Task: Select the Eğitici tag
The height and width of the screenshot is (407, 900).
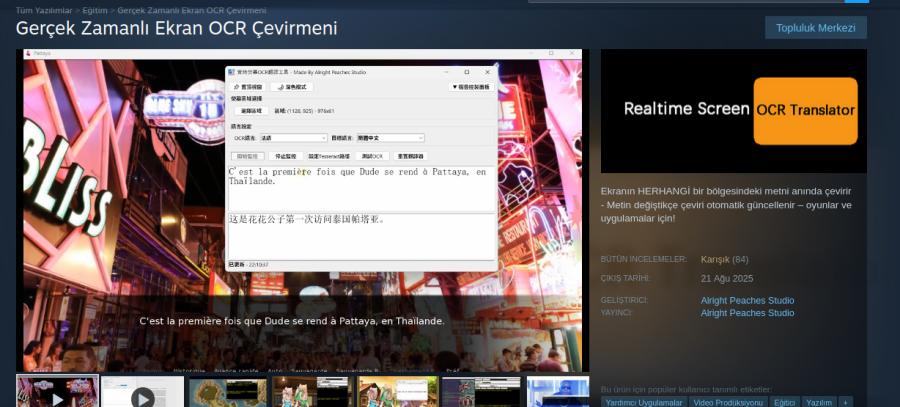Action: tap(784, 402)
